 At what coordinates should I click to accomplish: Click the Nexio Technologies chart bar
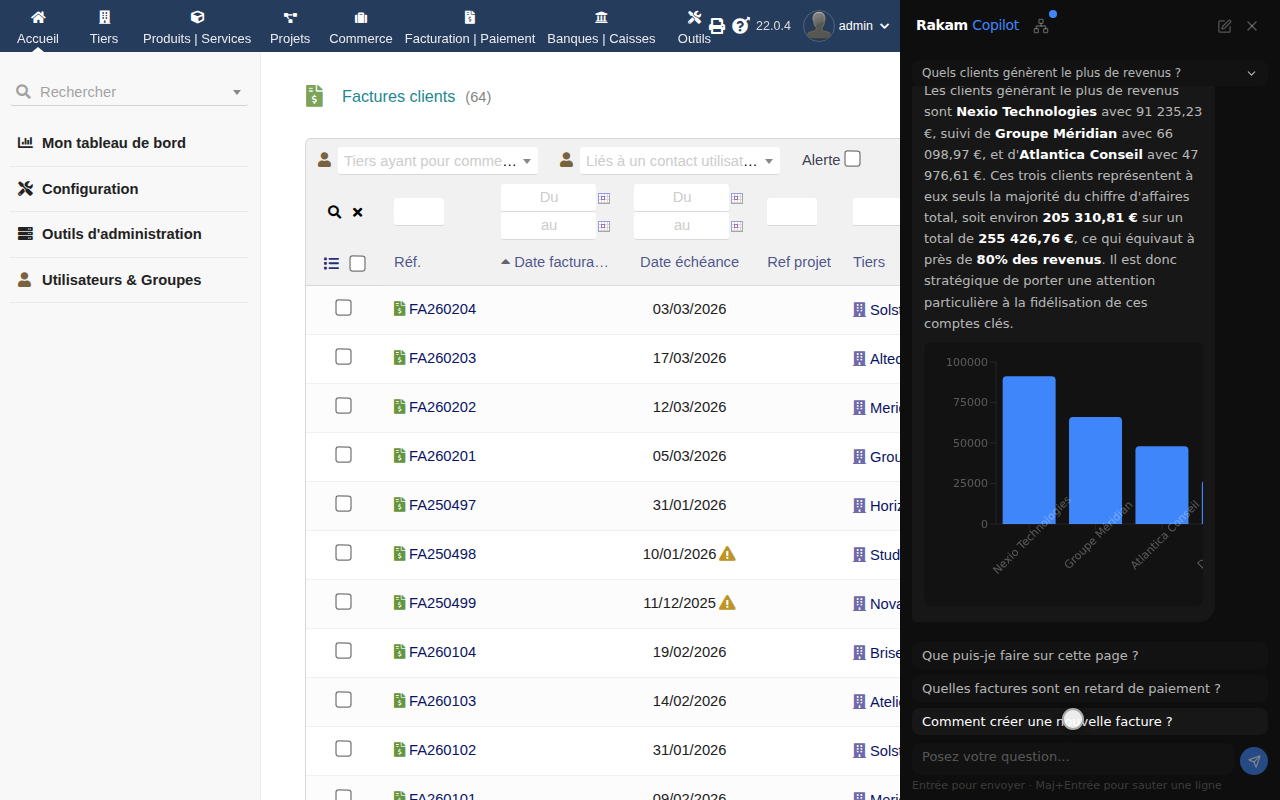[x=1029, y=450]
